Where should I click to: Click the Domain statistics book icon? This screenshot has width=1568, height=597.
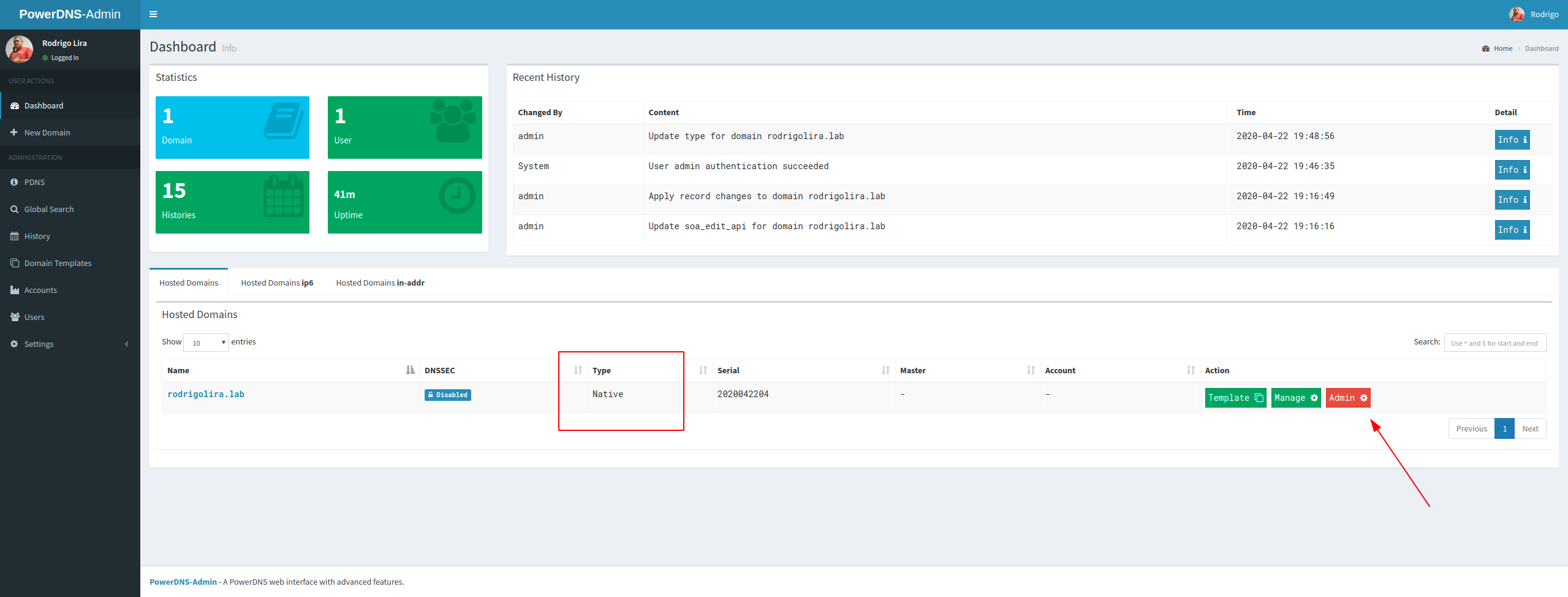pos(283,121)
